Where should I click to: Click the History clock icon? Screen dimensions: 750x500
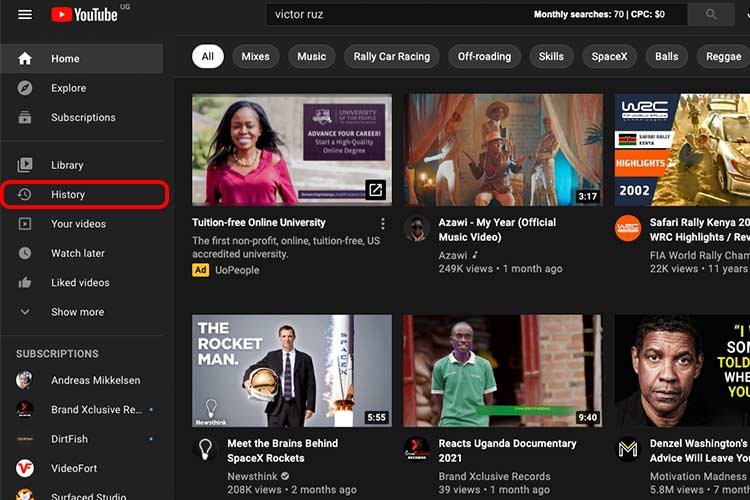25,194
